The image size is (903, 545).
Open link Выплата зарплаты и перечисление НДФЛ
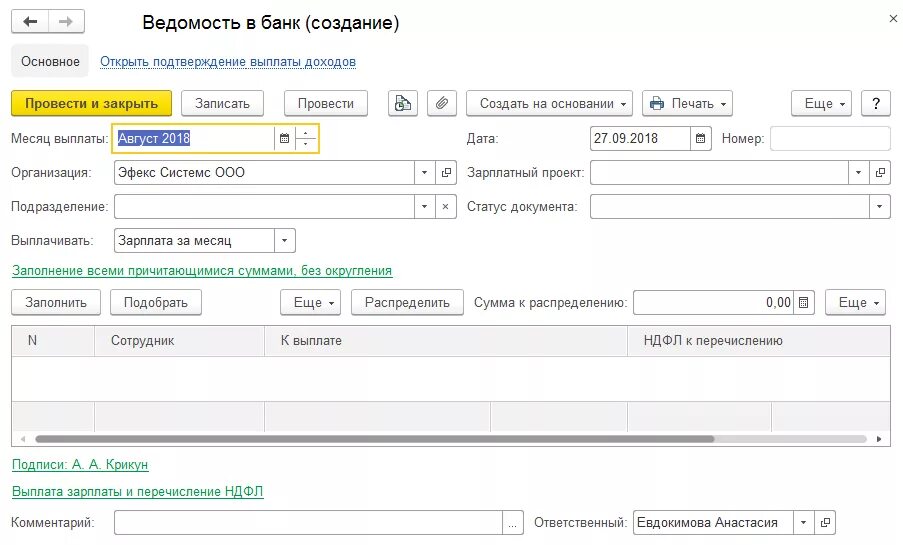click(137, 492)
